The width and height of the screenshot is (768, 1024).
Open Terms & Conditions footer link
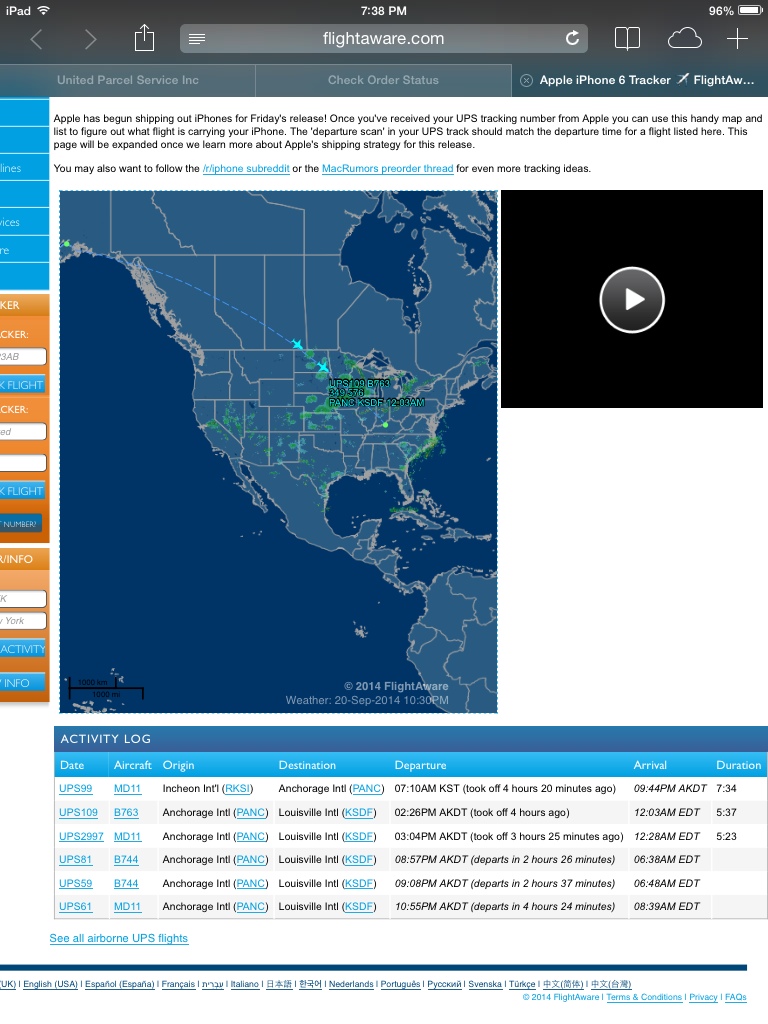point(644,997)
